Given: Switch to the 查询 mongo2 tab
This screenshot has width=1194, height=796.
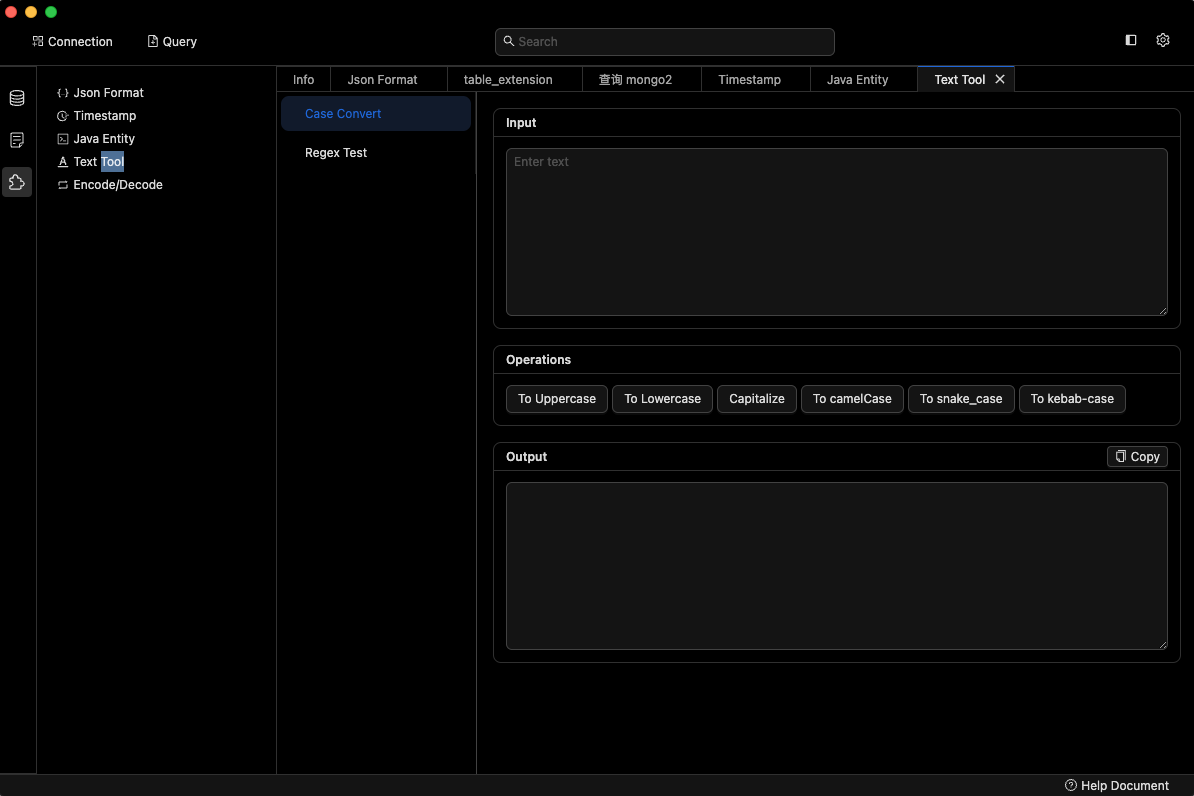Looking at the screenshot, I should [x=635, y=79].
